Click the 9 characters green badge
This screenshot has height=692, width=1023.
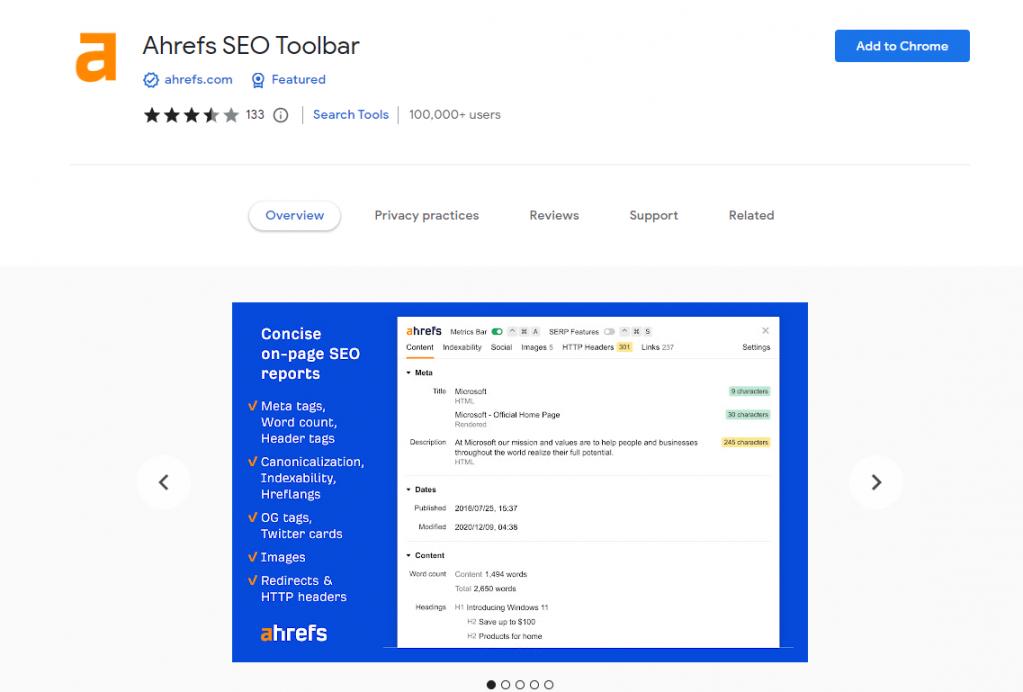tap(750, 391)
